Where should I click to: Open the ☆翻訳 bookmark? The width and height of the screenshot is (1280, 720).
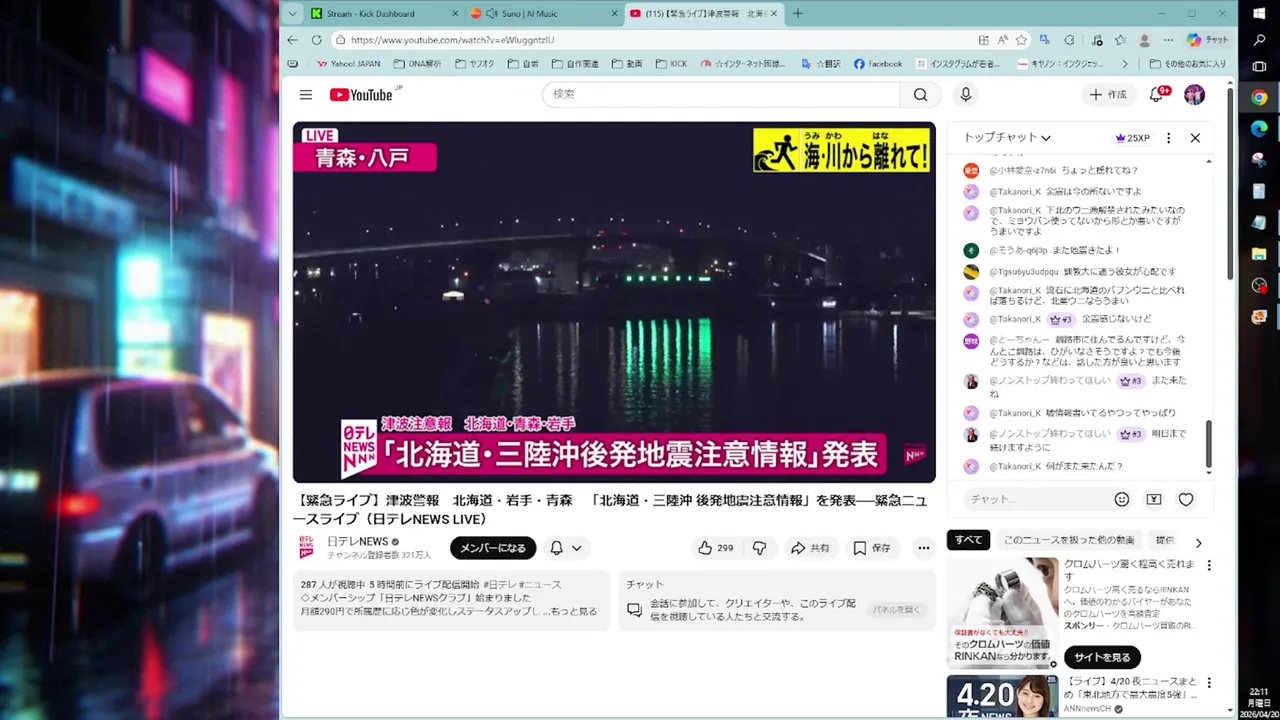point(820,64)
